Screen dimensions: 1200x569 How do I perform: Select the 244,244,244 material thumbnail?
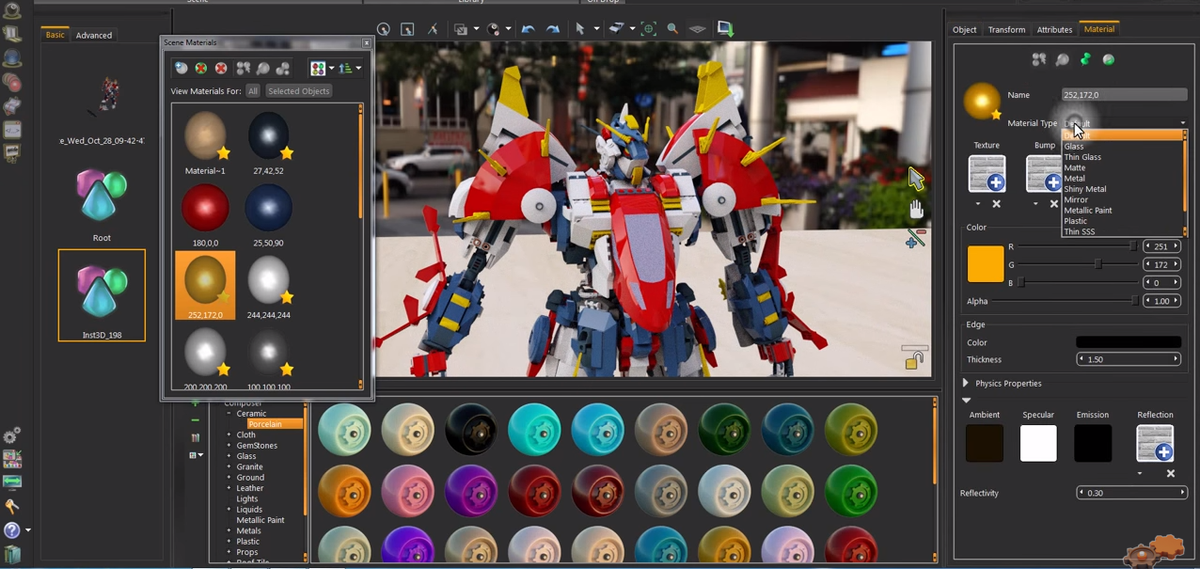[270, 280]
